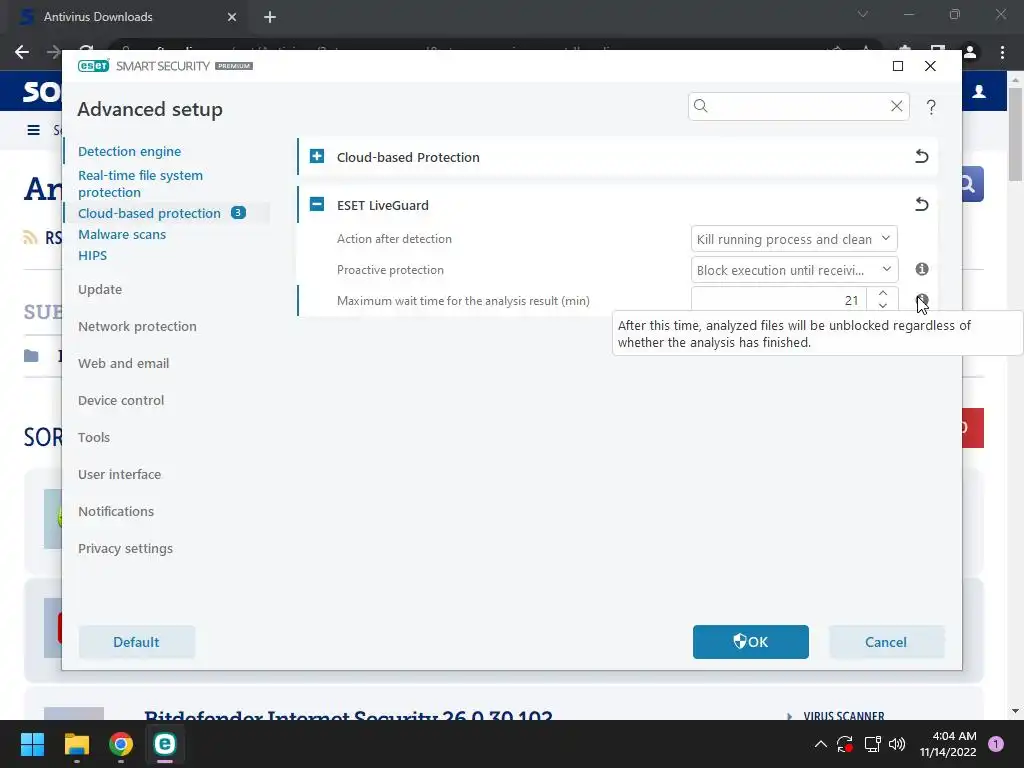Maximize the ESET Advanced setup window
The height and width of the screenshot is (768, 1024).
coord(898,66)
